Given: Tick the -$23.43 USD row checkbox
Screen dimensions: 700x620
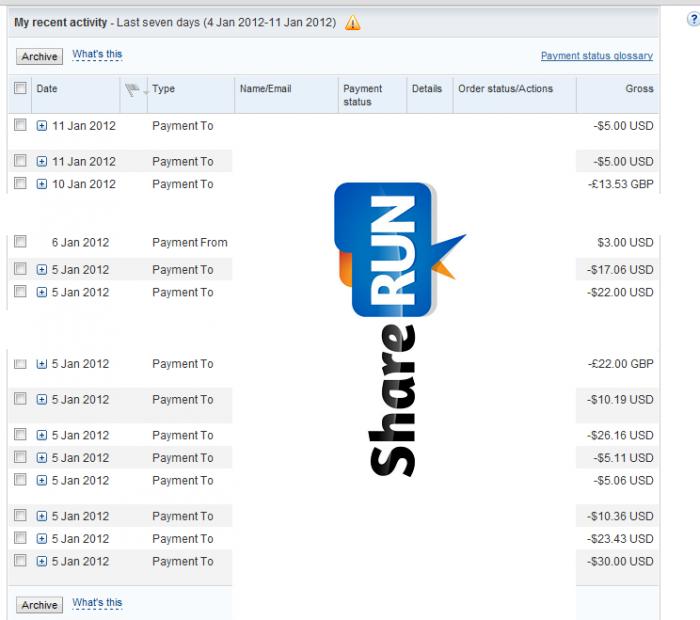Looking at the screenshot, I should pyautogui.click(x=20, y=538).
